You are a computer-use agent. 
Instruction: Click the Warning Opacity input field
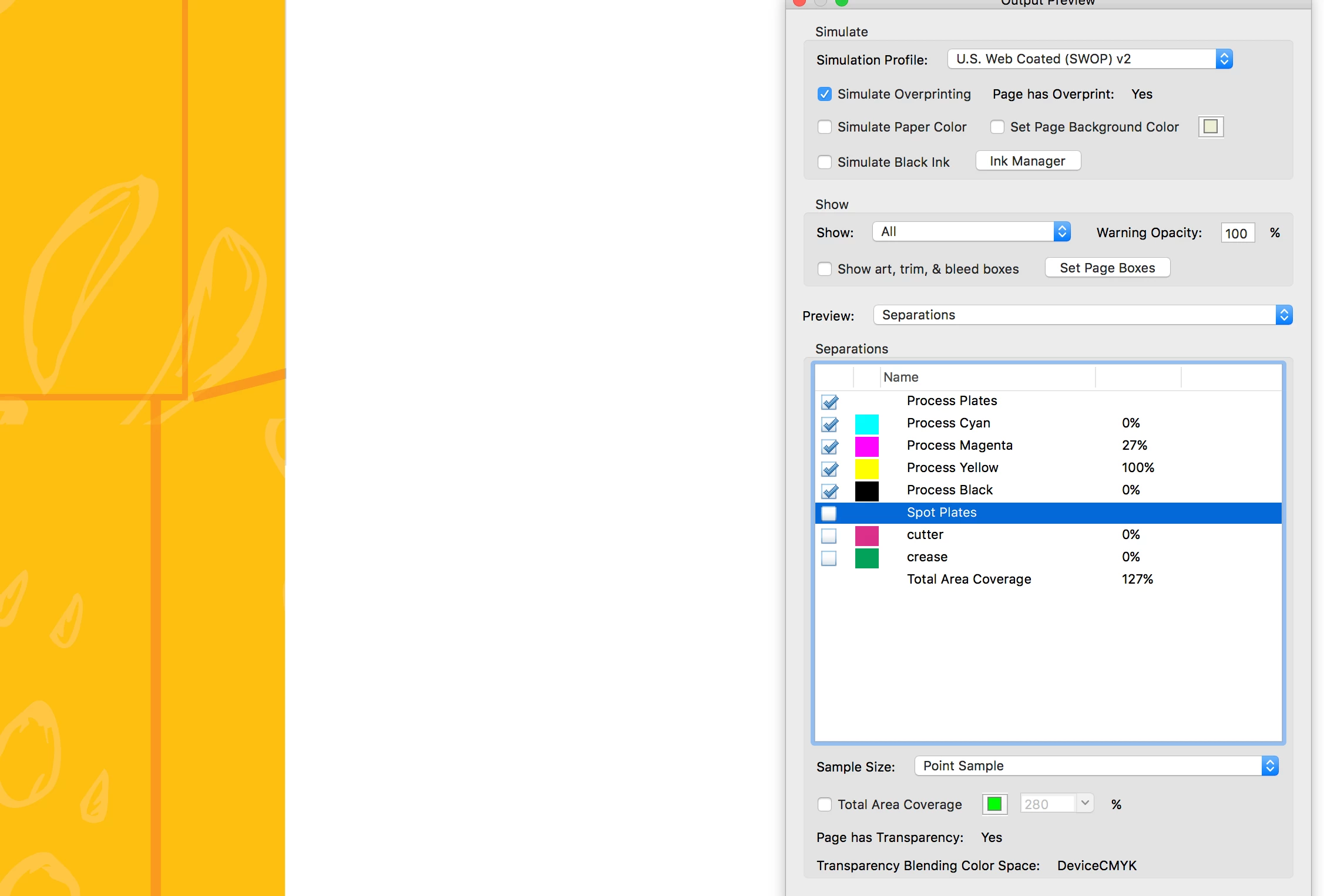[1236, 233]
